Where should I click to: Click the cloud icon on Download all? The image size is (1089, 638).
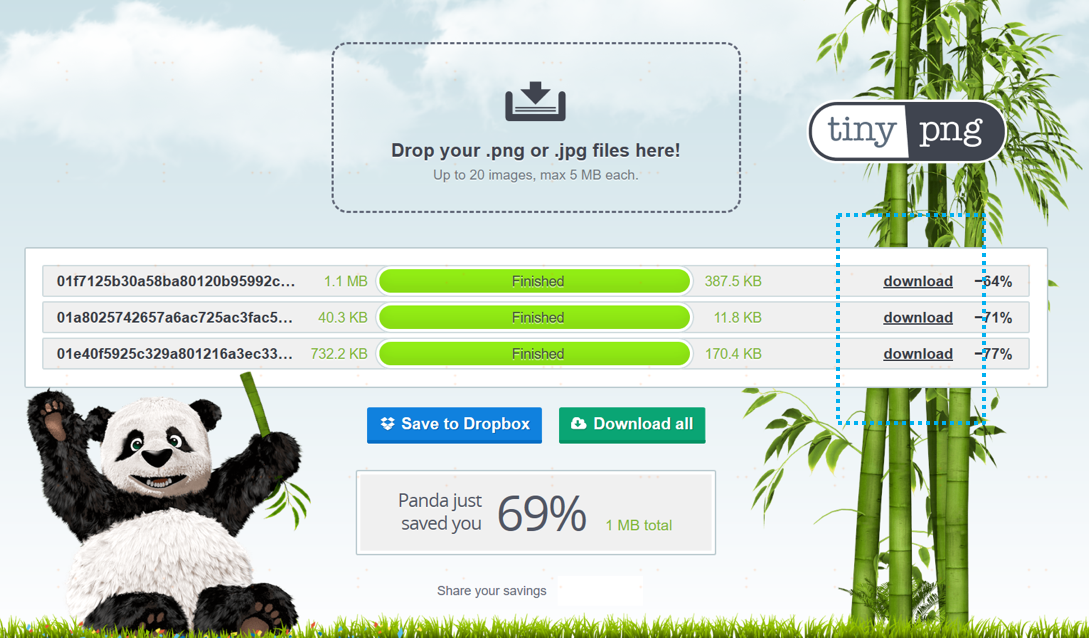[579, 423]
